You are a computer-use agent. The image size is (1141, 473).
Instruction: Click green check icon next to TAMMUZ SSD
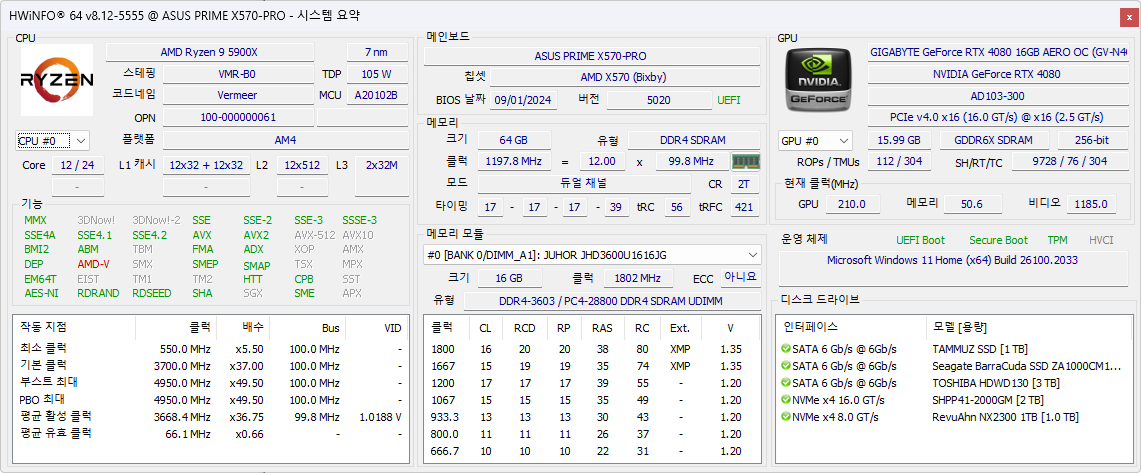coord(785,349)
